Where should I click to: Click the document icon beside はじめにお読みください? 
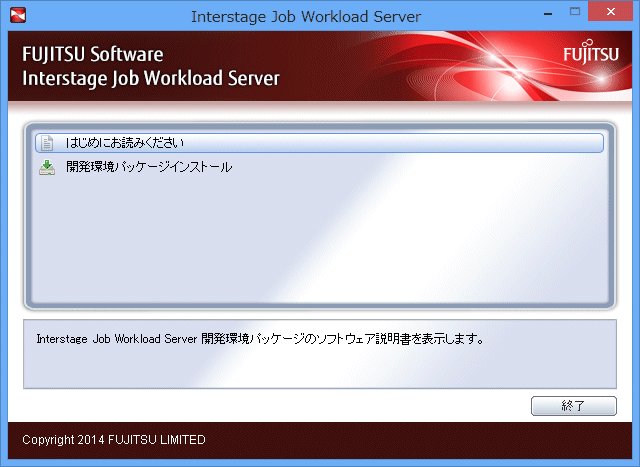46,143
